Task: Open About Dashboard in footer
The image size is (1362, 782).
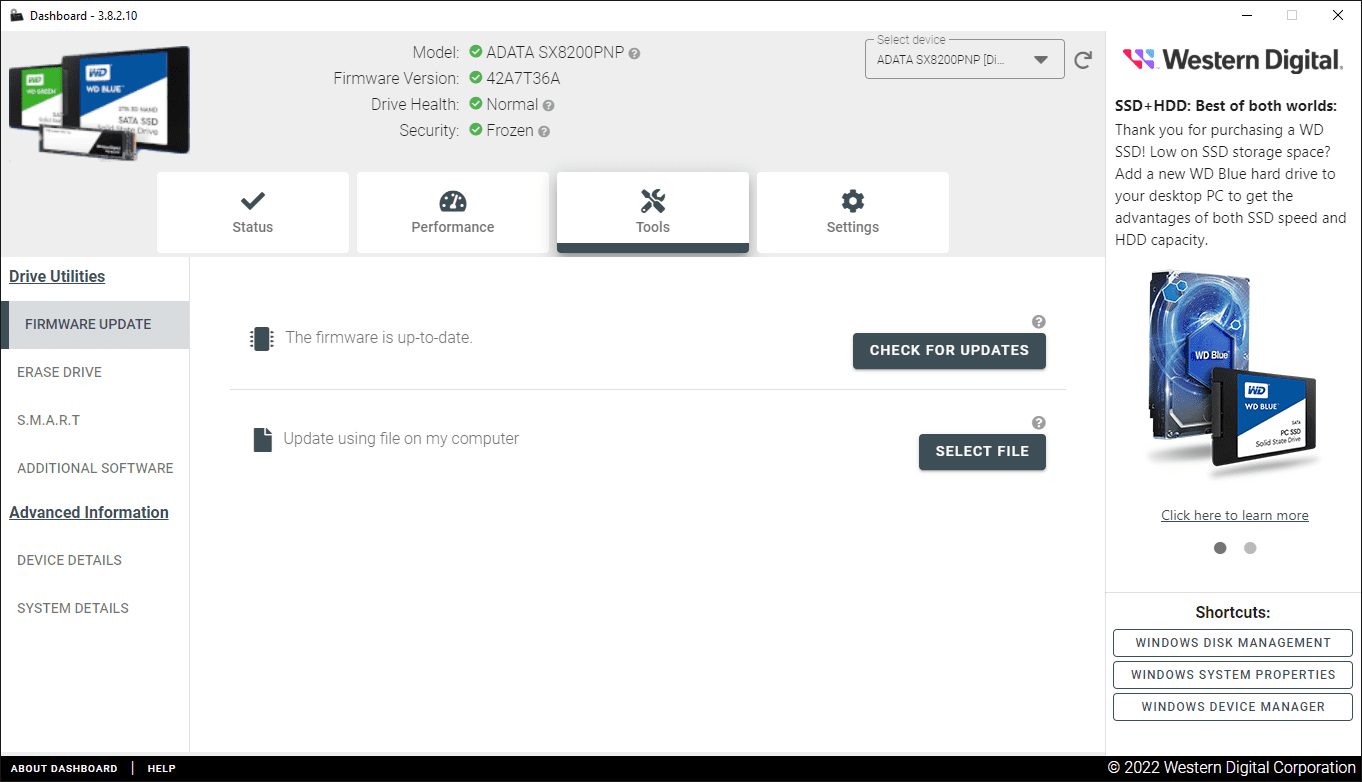Action: [x=64, y=769]
